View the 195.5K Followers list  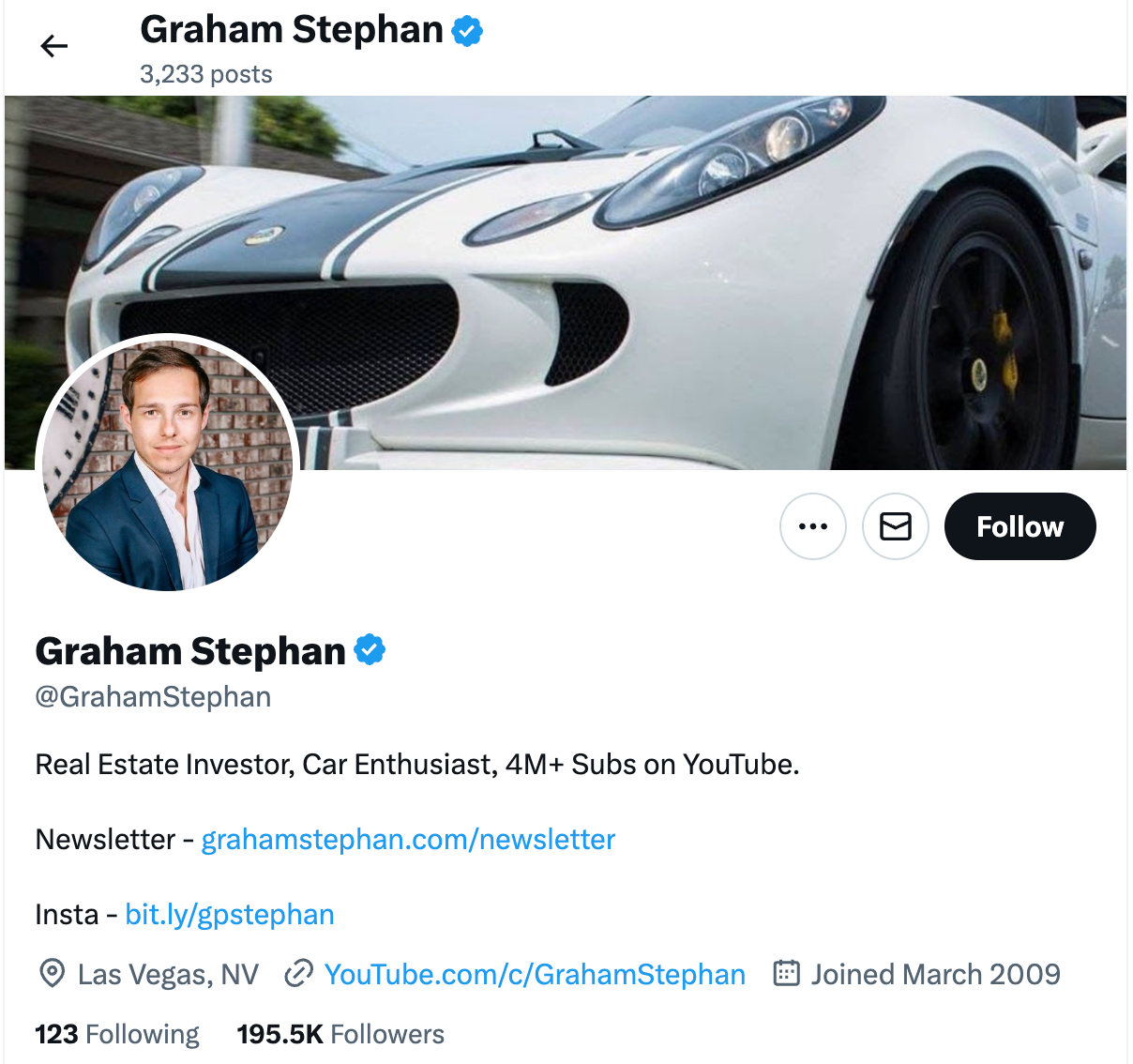point(340,1033)
